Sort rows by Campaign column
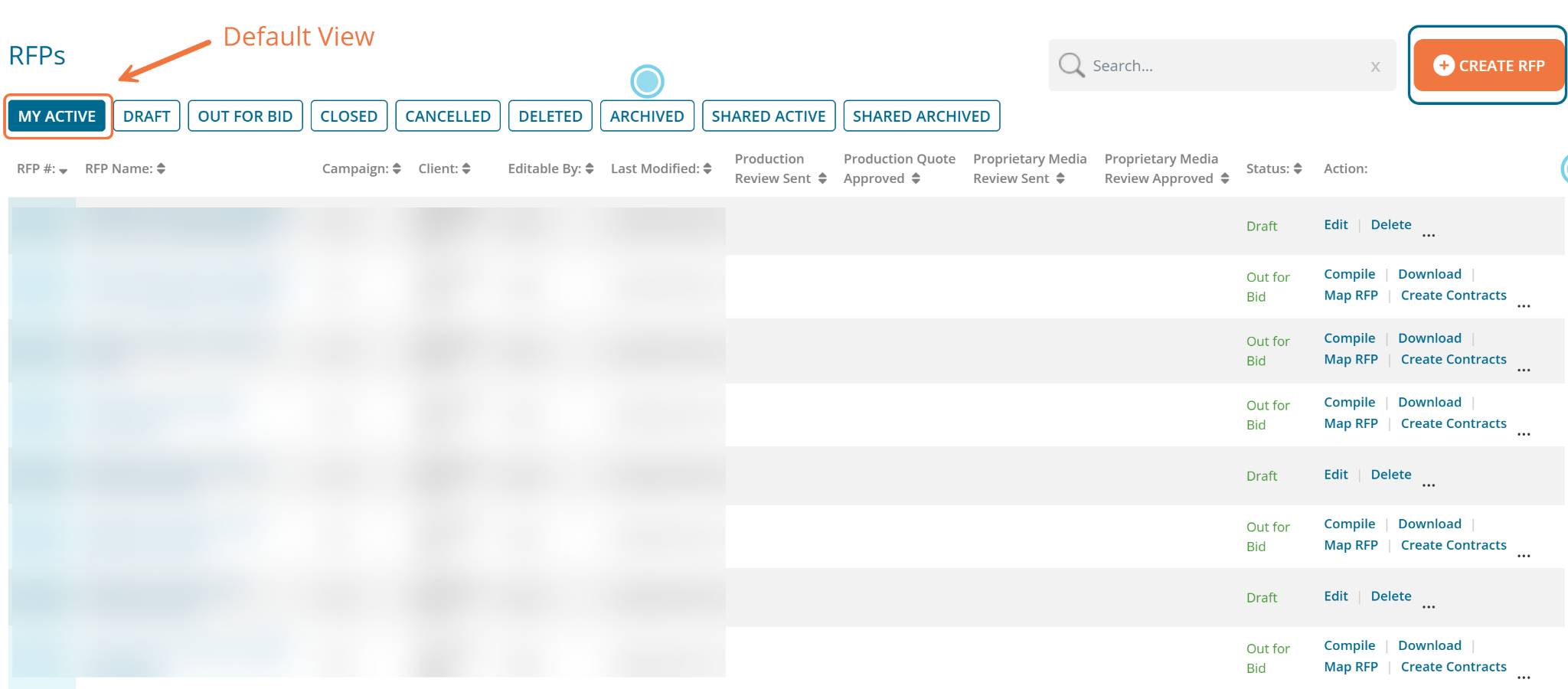This screenshot has width=1568, height=689. pyautogui.click(x=397, y=168)
